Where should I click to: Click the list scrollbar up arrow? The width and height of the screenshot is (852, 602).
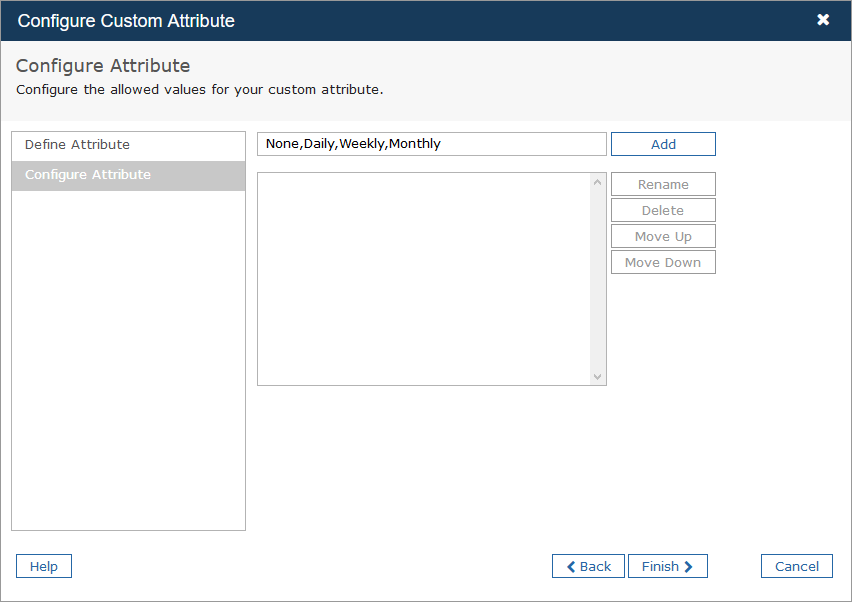pos(598,182)
